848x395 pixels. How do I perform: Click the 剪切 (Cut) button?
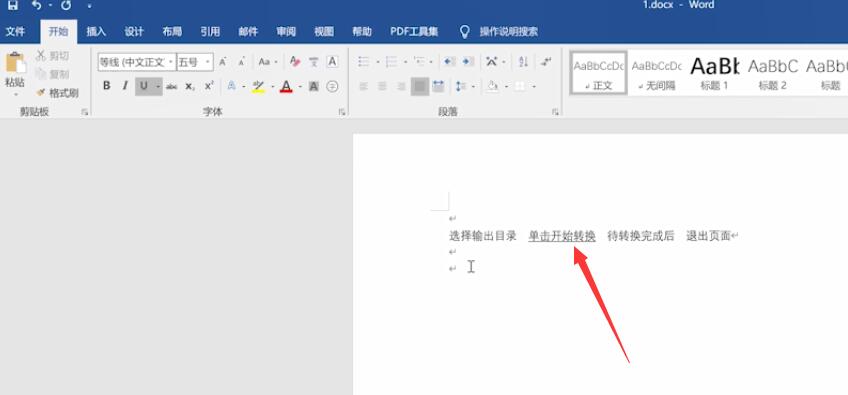tap(52, 56)
